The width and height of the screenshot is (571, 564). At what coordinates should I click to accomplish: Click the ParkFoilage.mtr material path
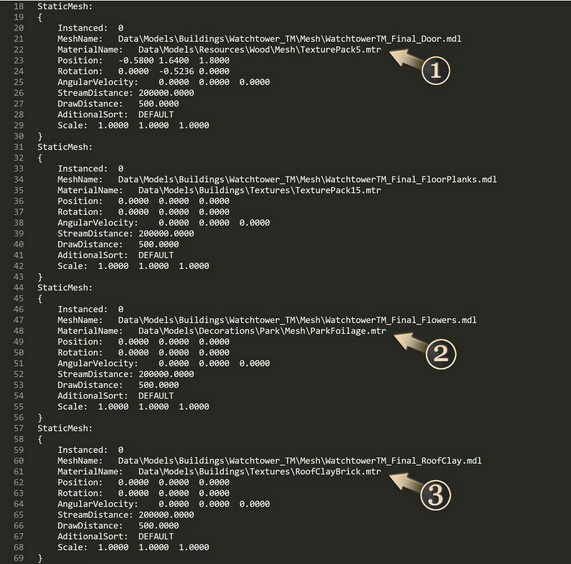(262, 331)
